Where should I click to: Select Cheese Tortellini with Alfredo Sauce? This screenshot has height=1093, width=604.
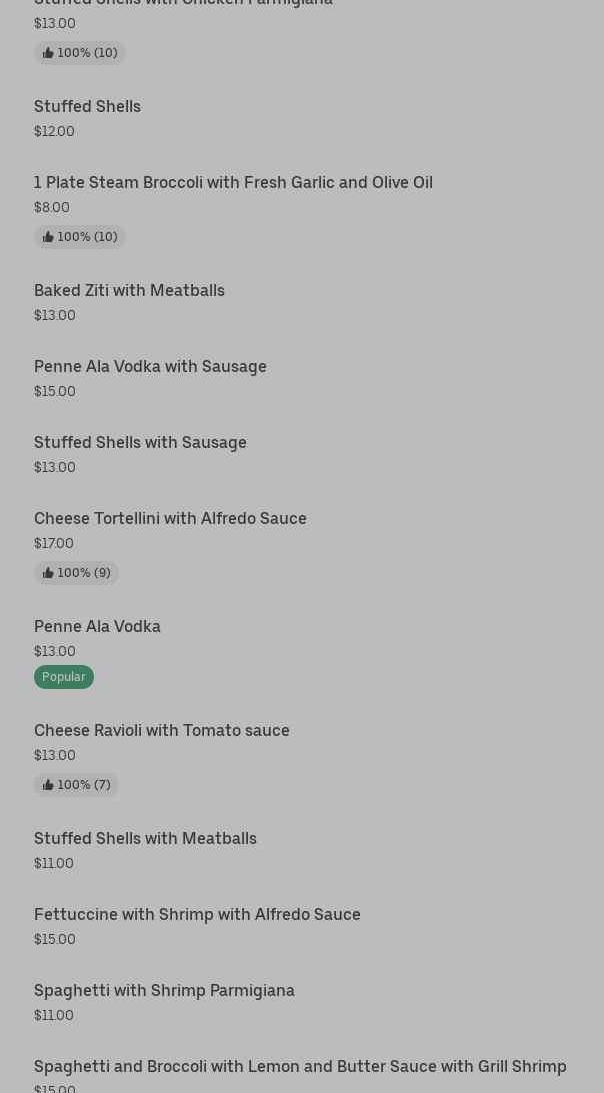[x=170, y=518]
